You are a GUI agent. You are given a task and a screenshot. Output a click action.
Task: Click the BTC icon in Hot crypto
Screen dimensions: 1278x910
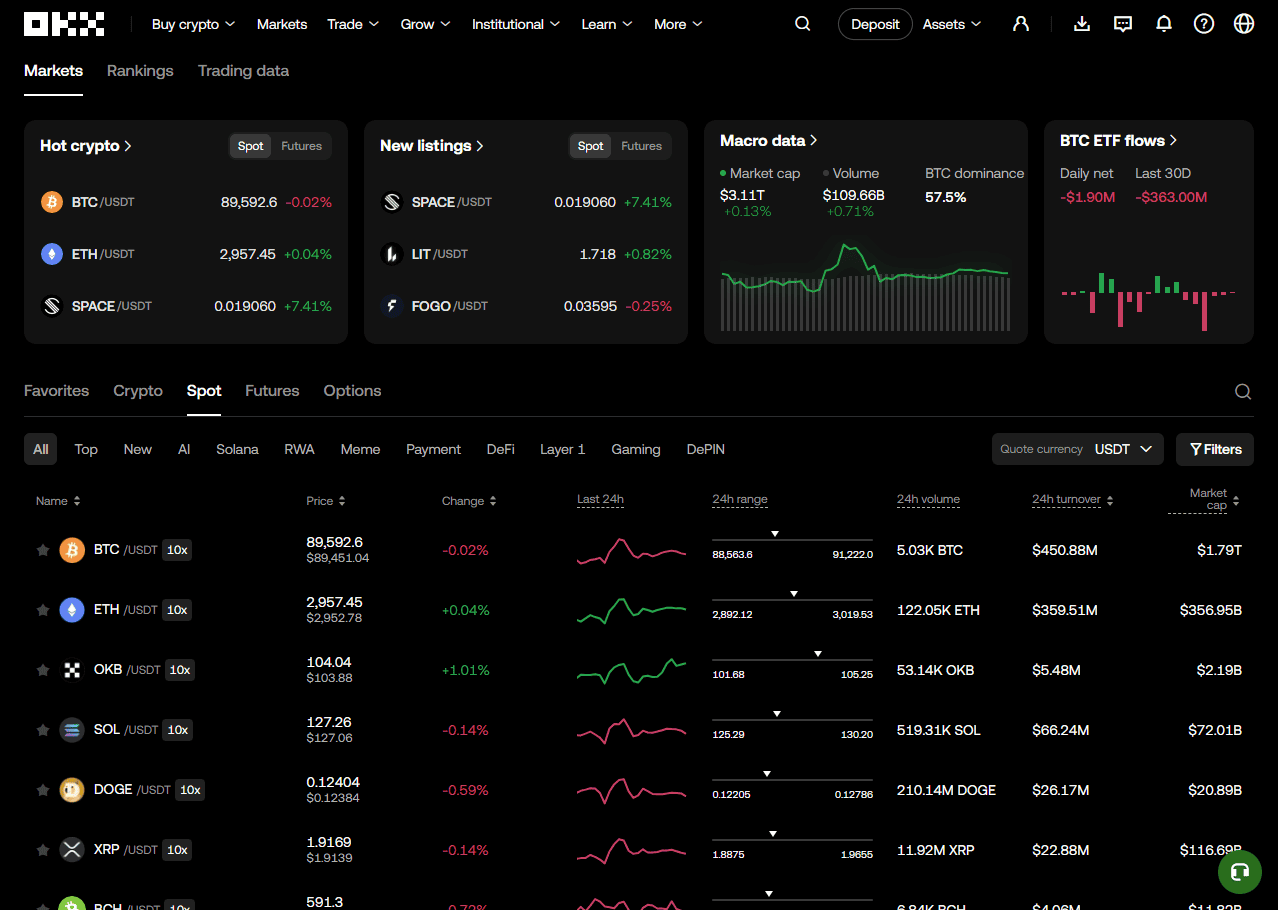(x=52, y=202)
